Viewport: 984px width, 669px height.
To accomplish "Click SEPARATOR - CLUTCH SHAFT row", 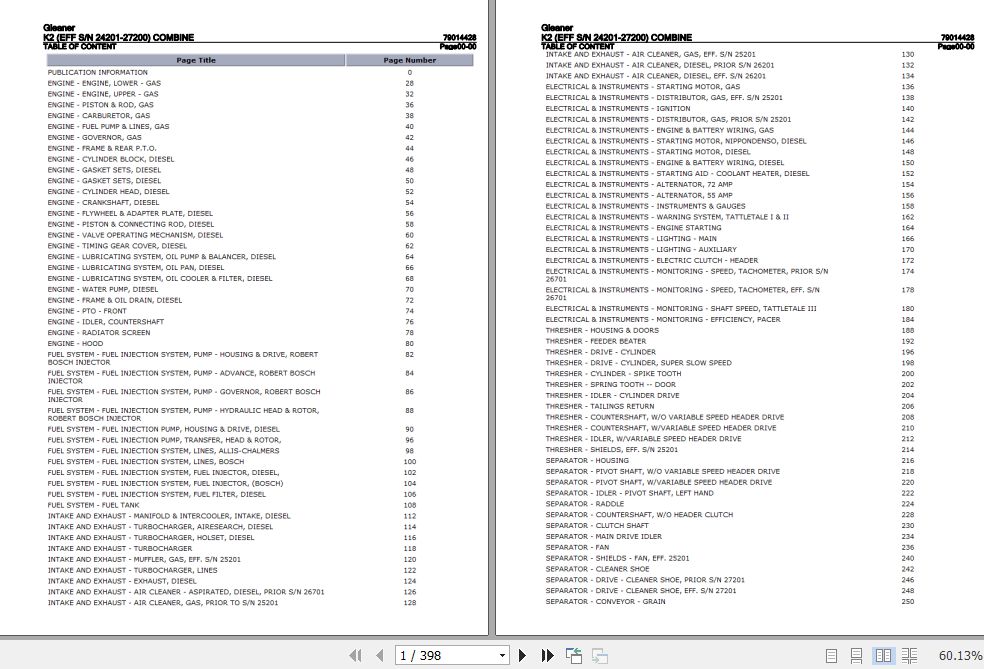I will pos(597,525).
